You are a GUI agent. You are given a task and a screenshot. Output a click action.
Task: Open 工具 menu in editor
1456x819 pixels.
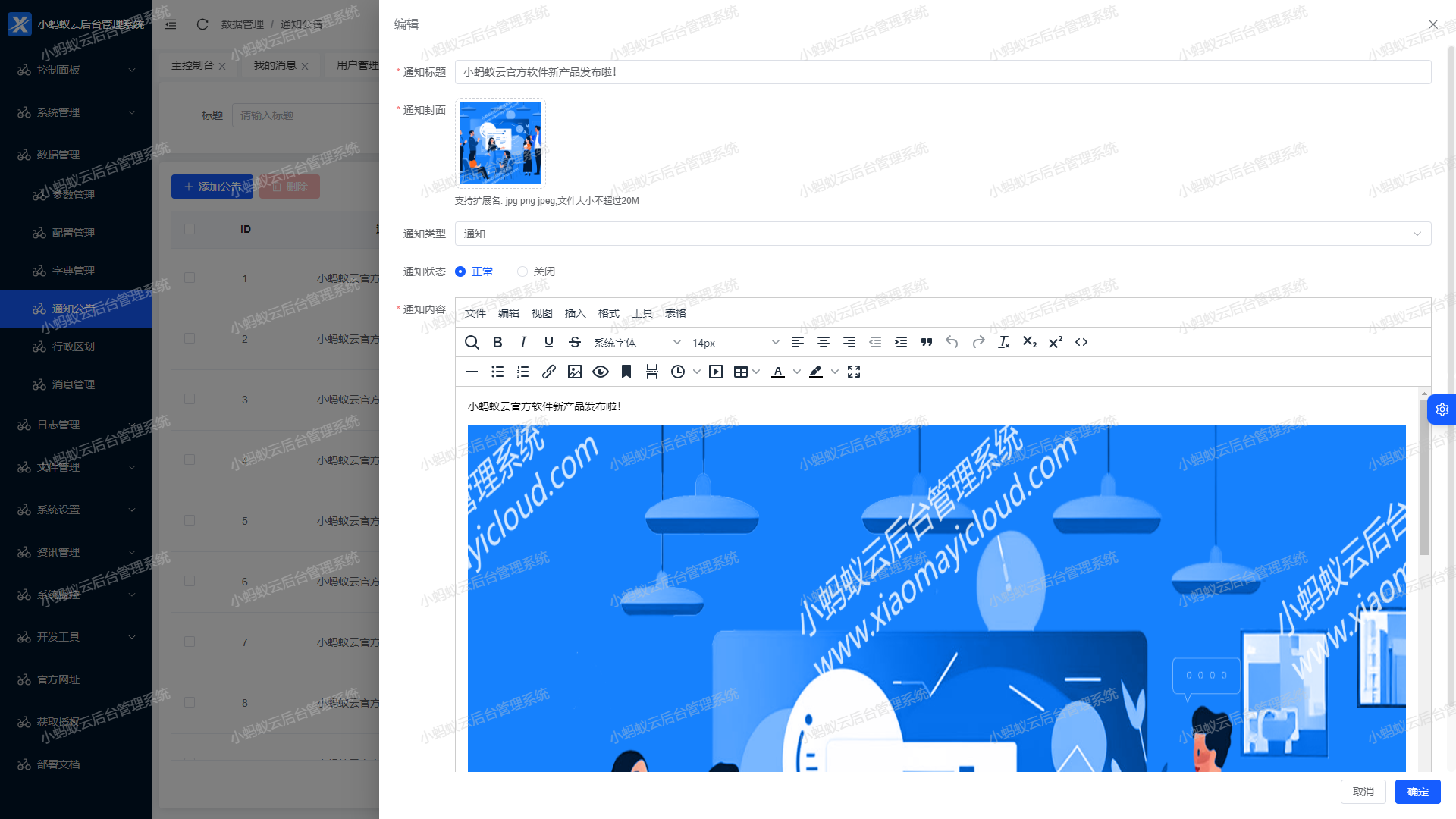[x=642, y=313]
